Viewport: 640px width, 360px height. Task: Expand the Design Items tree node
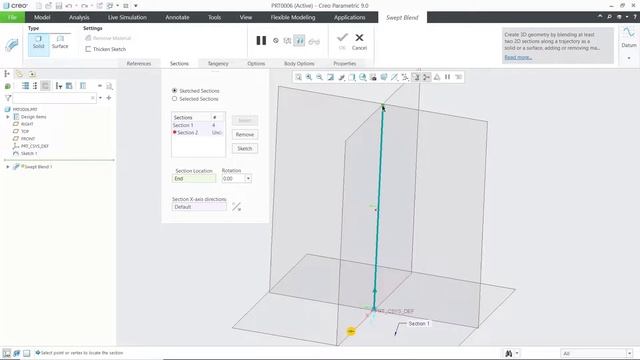click(8, 117)
